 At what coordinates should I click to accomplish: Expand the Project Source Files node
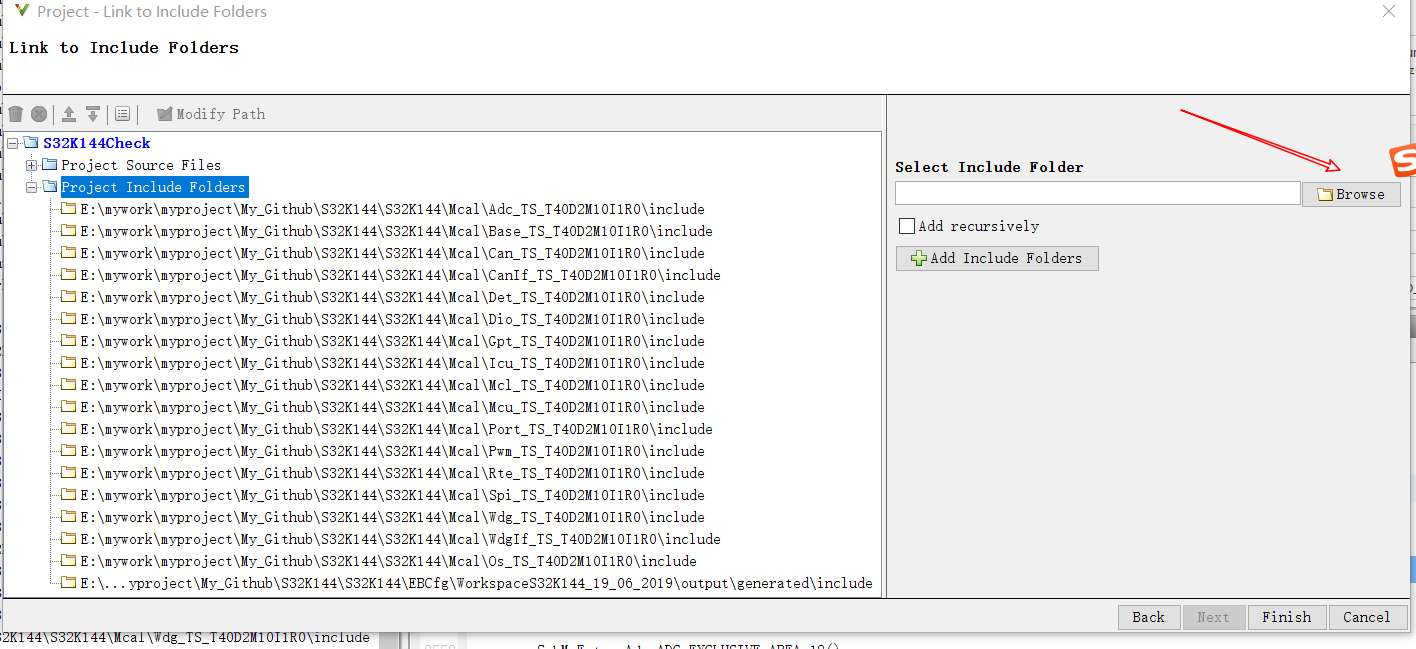32,165
